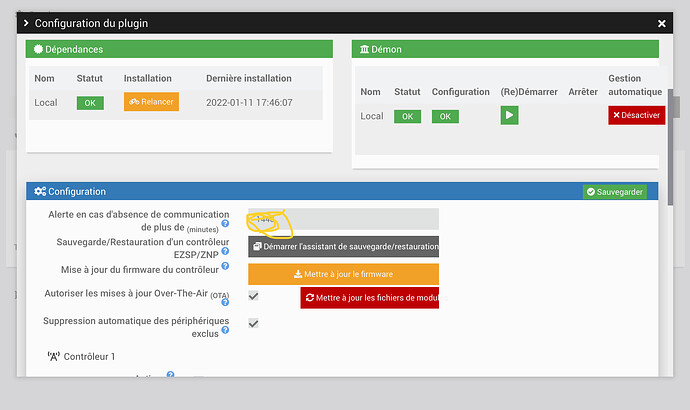Click the Dépendances OK status badge
The width and height of the screenshot is (690, 410).
pos(90,103)
